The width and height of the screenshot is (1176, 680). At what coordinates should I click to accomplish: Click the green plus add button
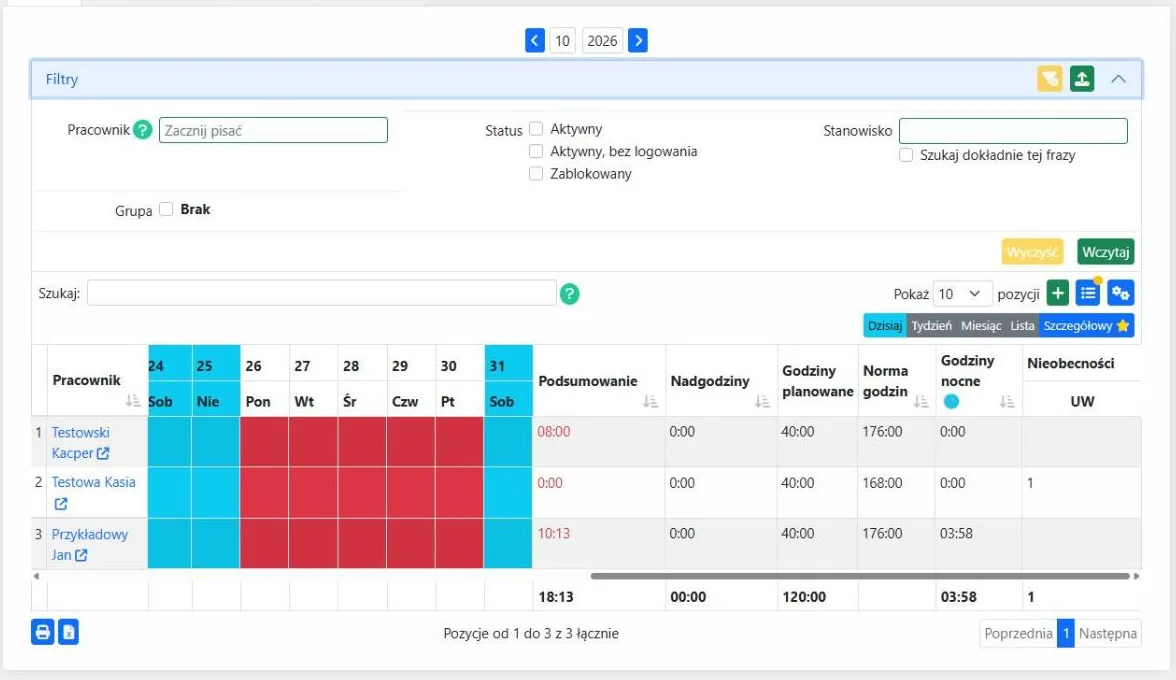point(1058,293)
